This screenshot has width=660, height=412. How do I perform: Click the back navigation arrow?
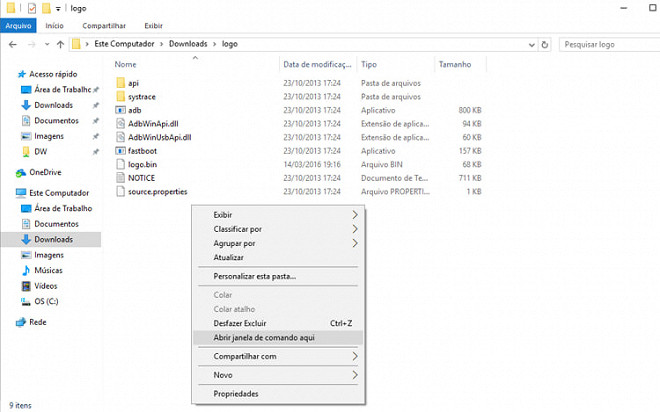tap(13, 44)
